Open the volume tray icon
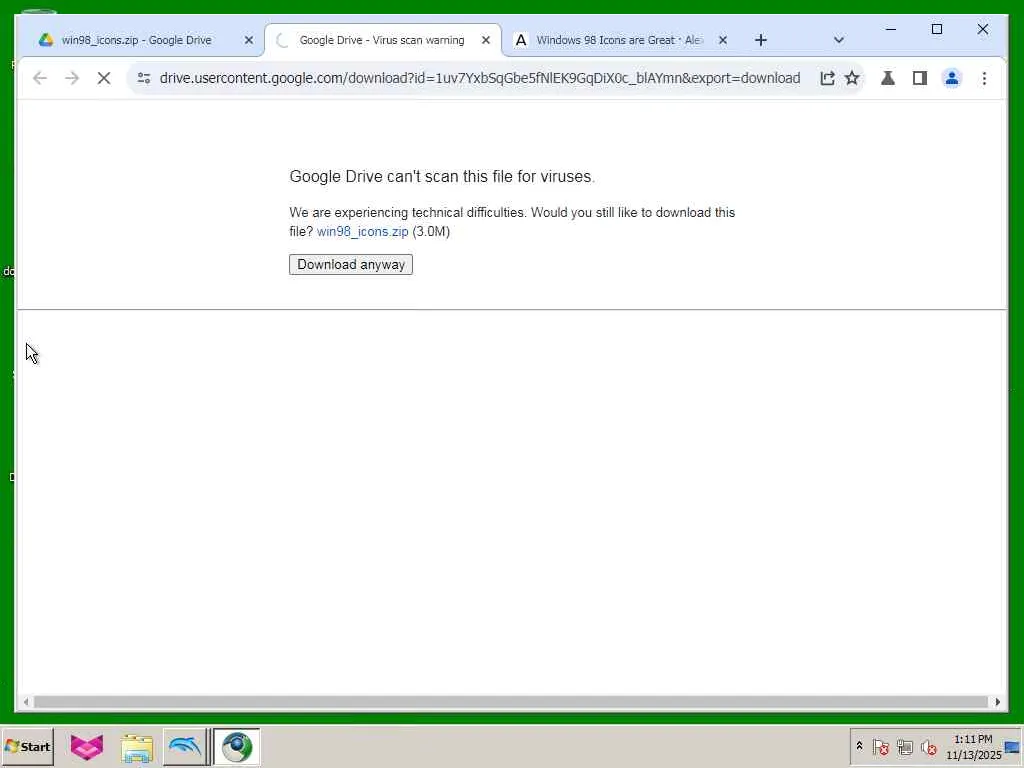Image resolution: width=1024 pixels, height=768 pixels. click(928, 747)
